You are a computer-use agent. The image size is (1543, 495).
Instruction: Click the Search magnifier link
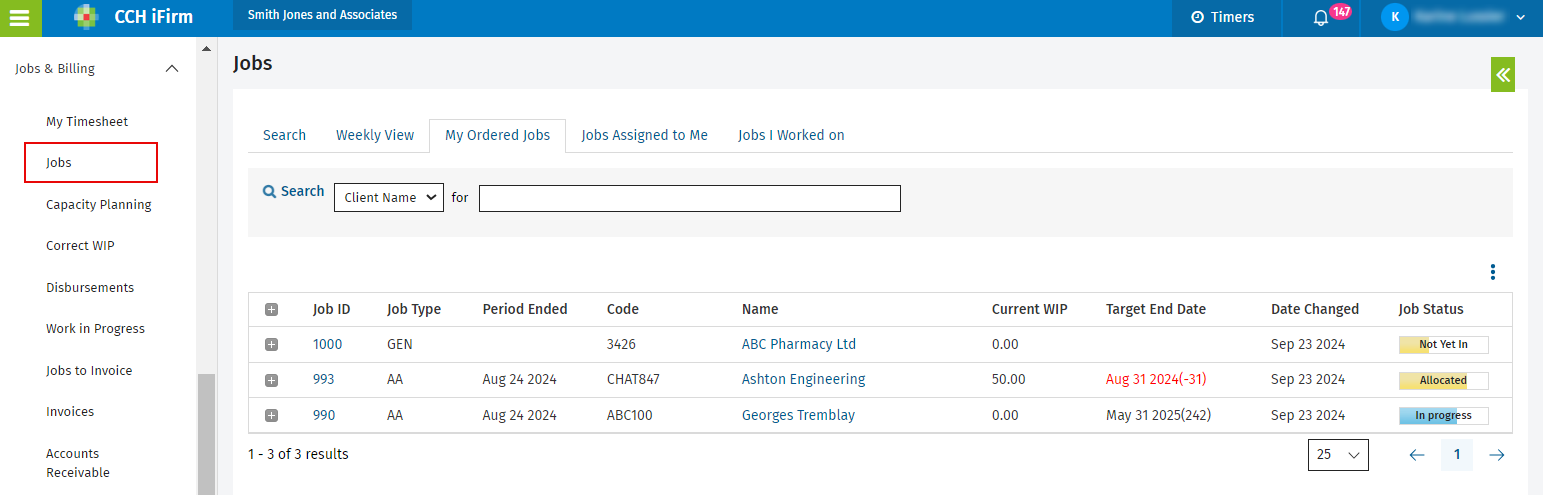293,191
